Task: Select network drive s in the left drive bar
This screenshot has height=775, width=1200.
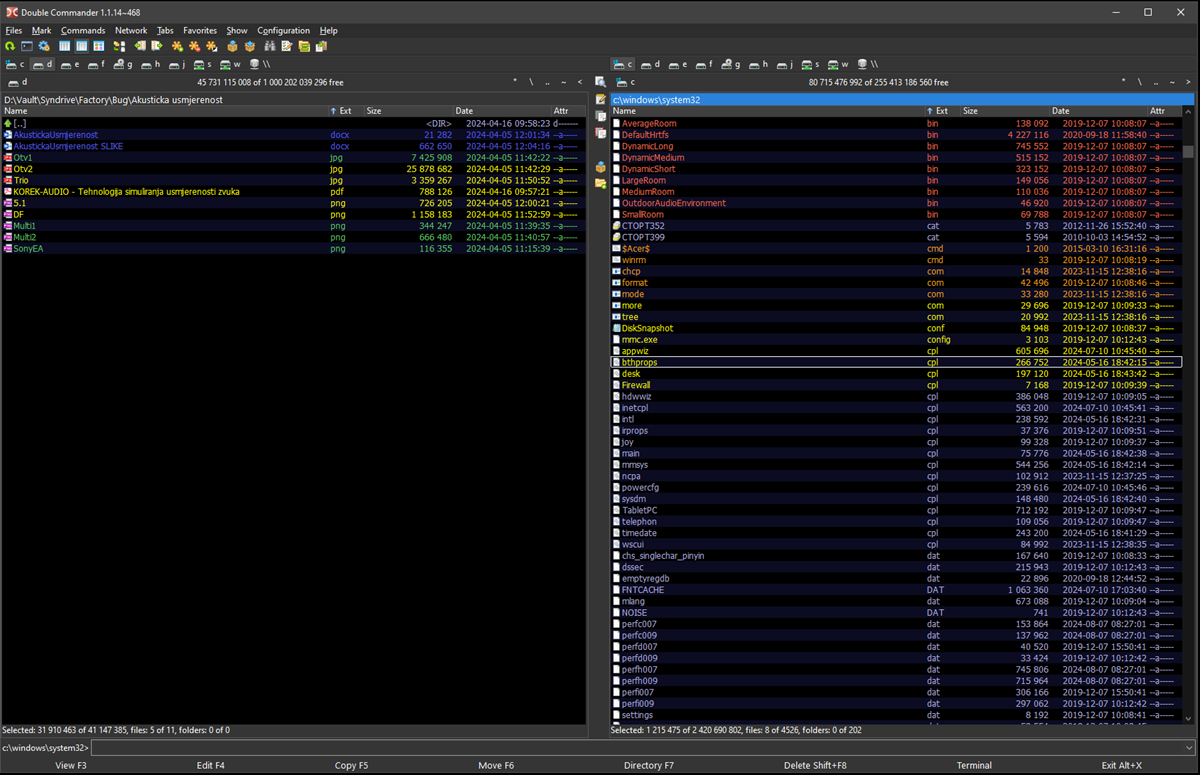Action: pyautogui.click(x=203, y=64)
